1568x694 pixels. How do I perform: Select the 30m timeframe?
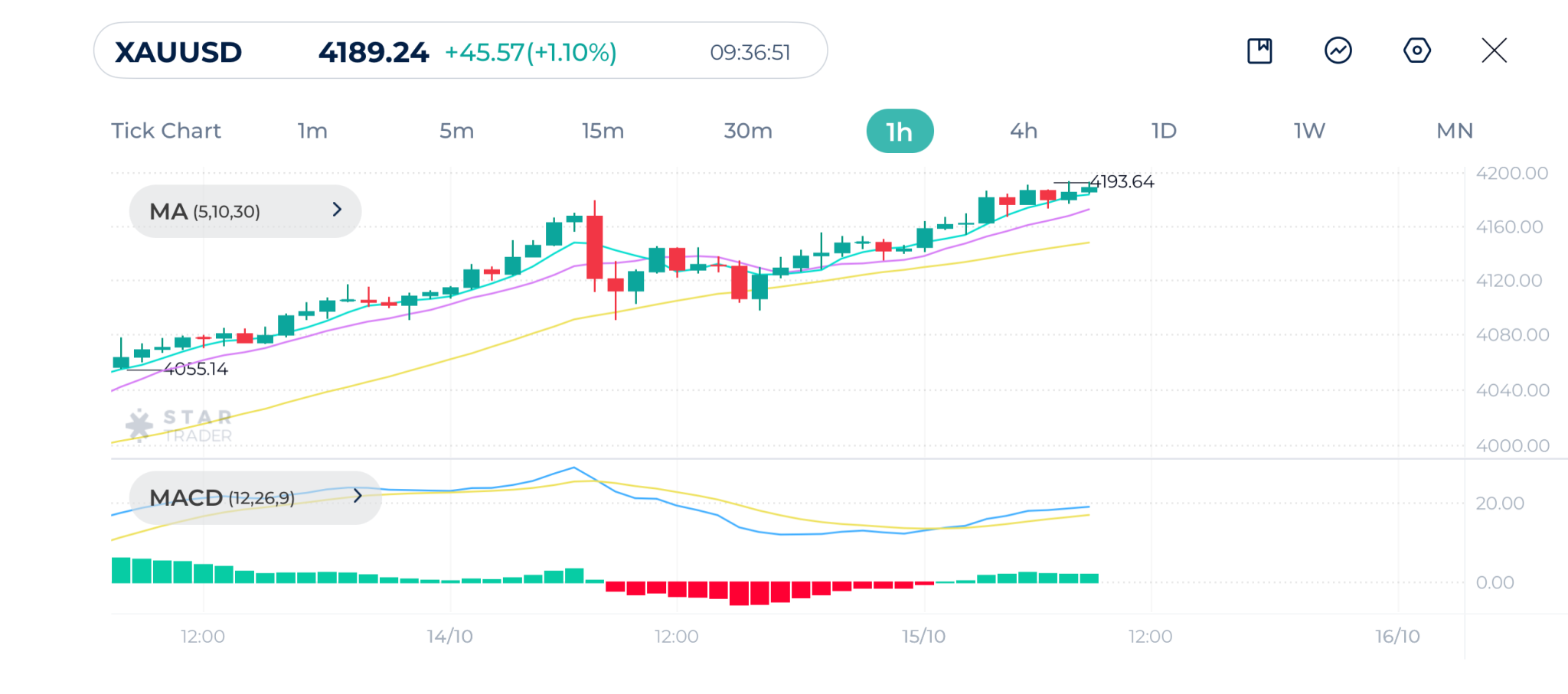(748, 131)
